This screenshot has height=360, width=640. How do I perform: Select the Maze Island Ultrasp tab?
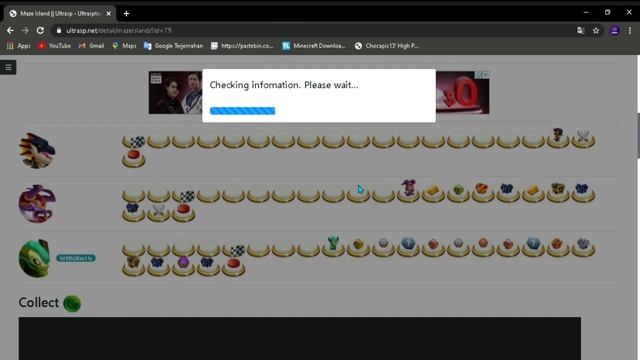coord(60,13)
